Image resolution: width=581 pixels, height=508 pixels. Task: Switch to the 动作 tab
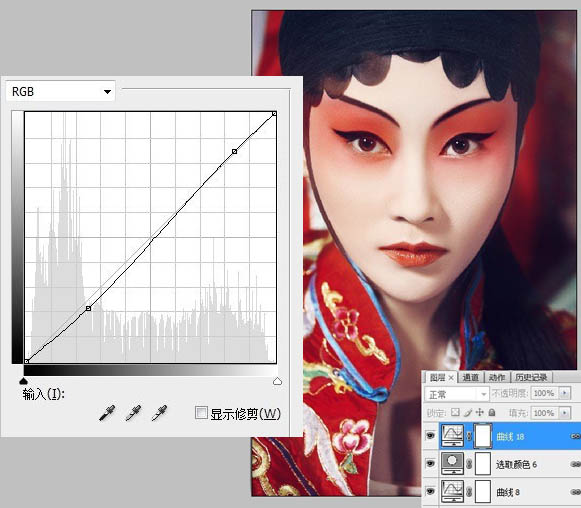(497, 378)
